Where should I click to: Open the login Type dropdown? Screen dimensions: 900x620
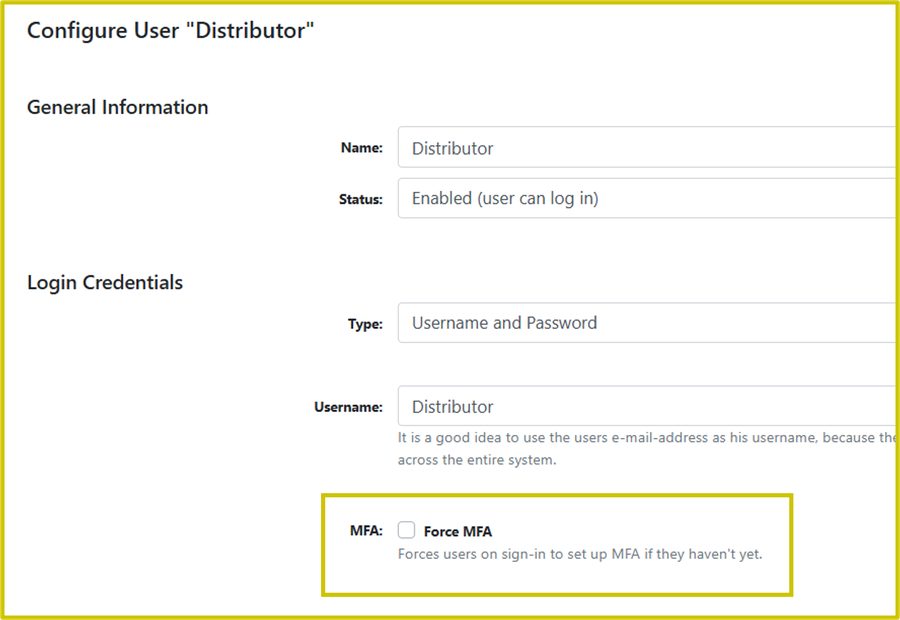coord(647,323)
